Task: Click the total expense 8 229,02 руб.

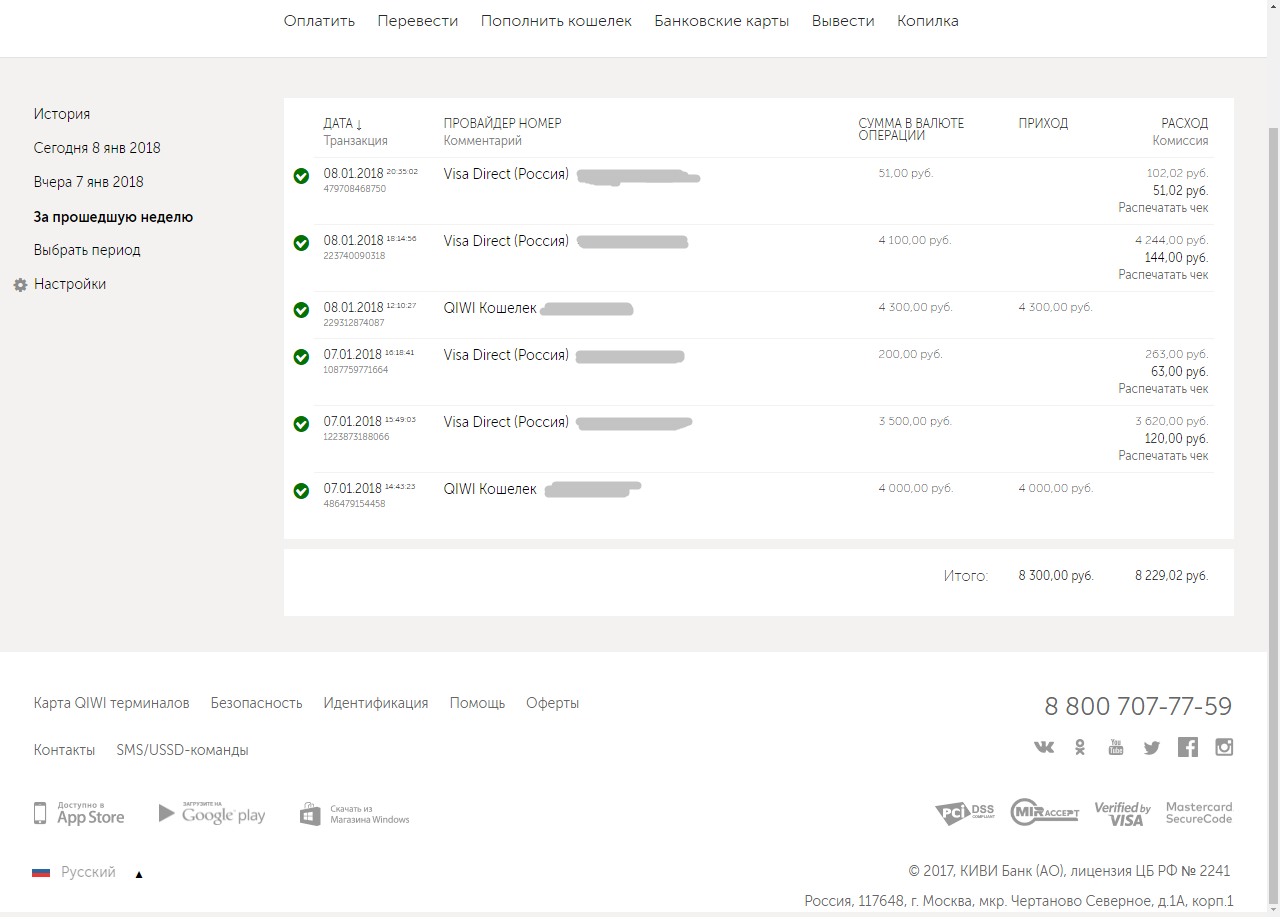Action: click(1171, 576)
